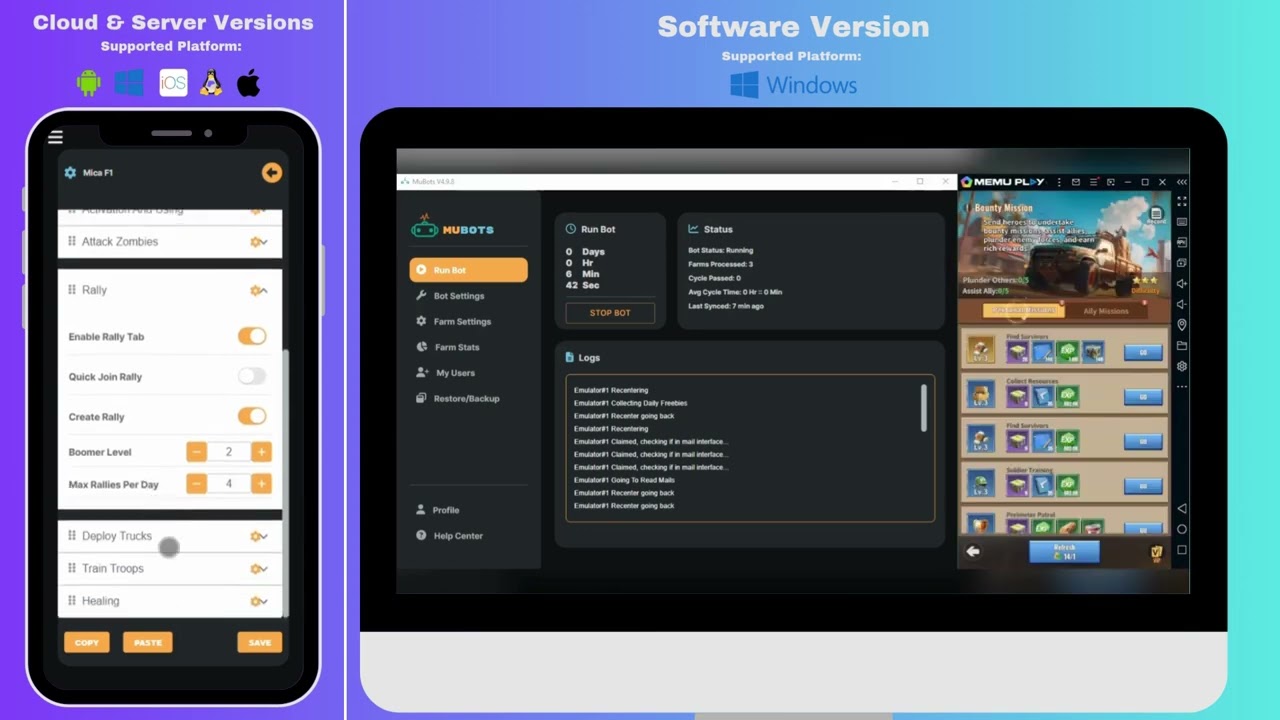Image resolution: width=1280 pixels, height=720 pixels.
Task: Click the log line "Emulator#1 Going To Read Mails"
Action: click(x=624, y=480)
